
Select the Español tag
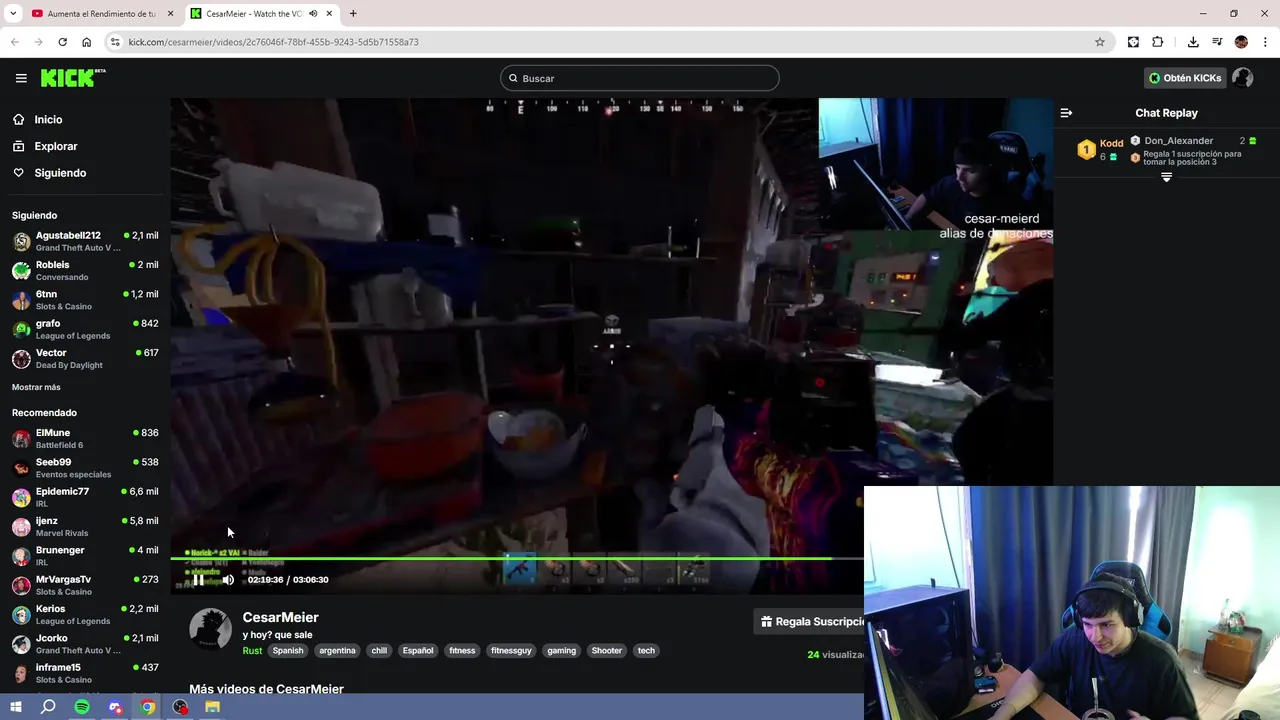pyautogui.click(x=418, y=650)
